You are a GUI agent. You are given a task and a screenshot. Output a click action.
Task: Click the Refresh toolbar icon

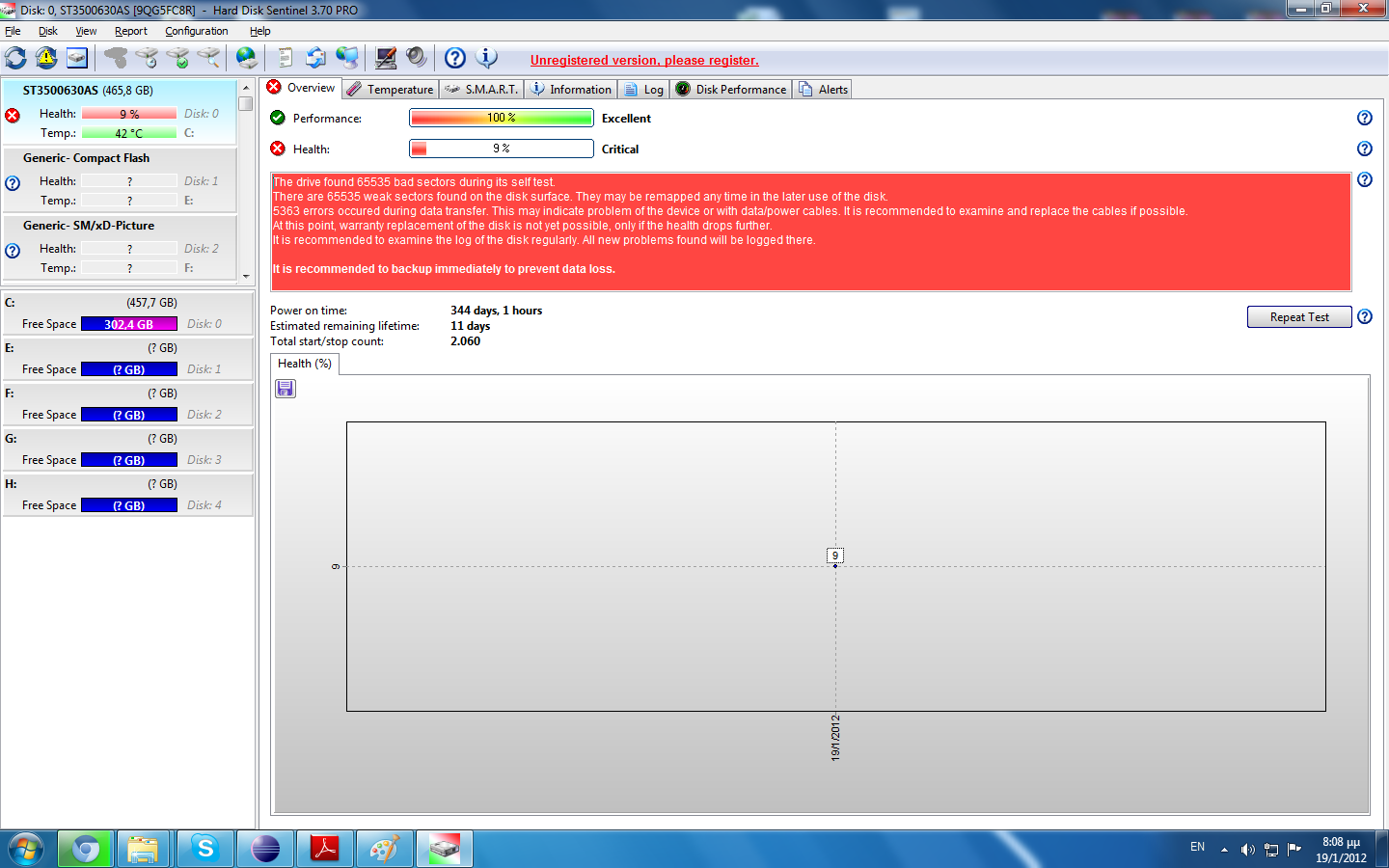[15, 58]
